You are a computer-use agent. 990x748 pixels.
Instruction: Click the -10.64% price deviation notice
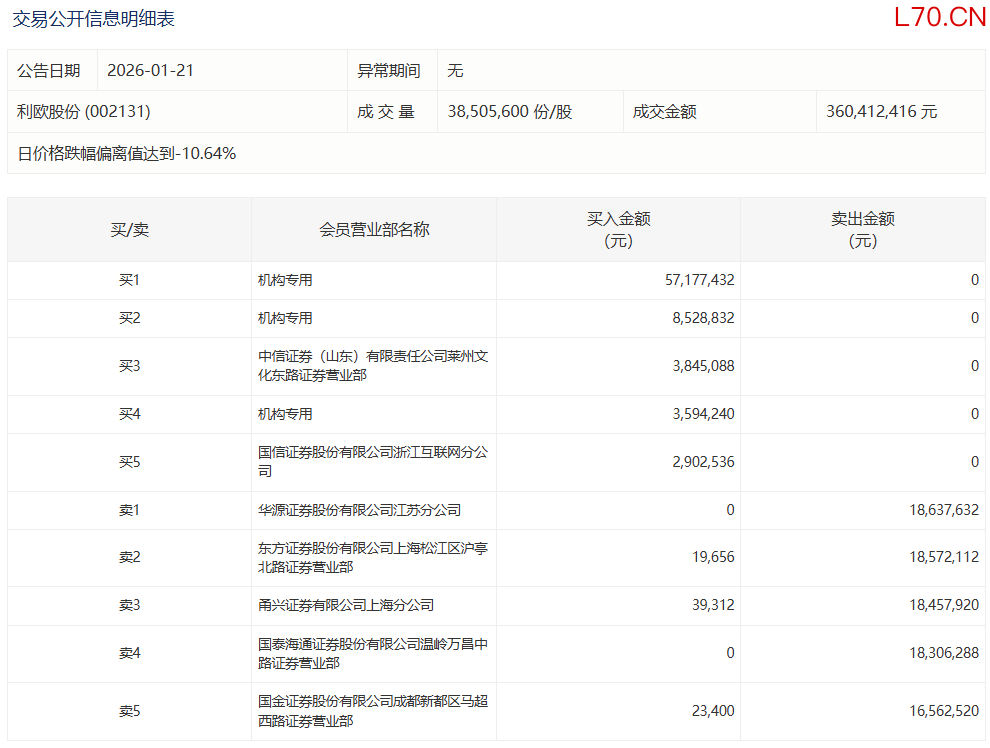[127, 154]
